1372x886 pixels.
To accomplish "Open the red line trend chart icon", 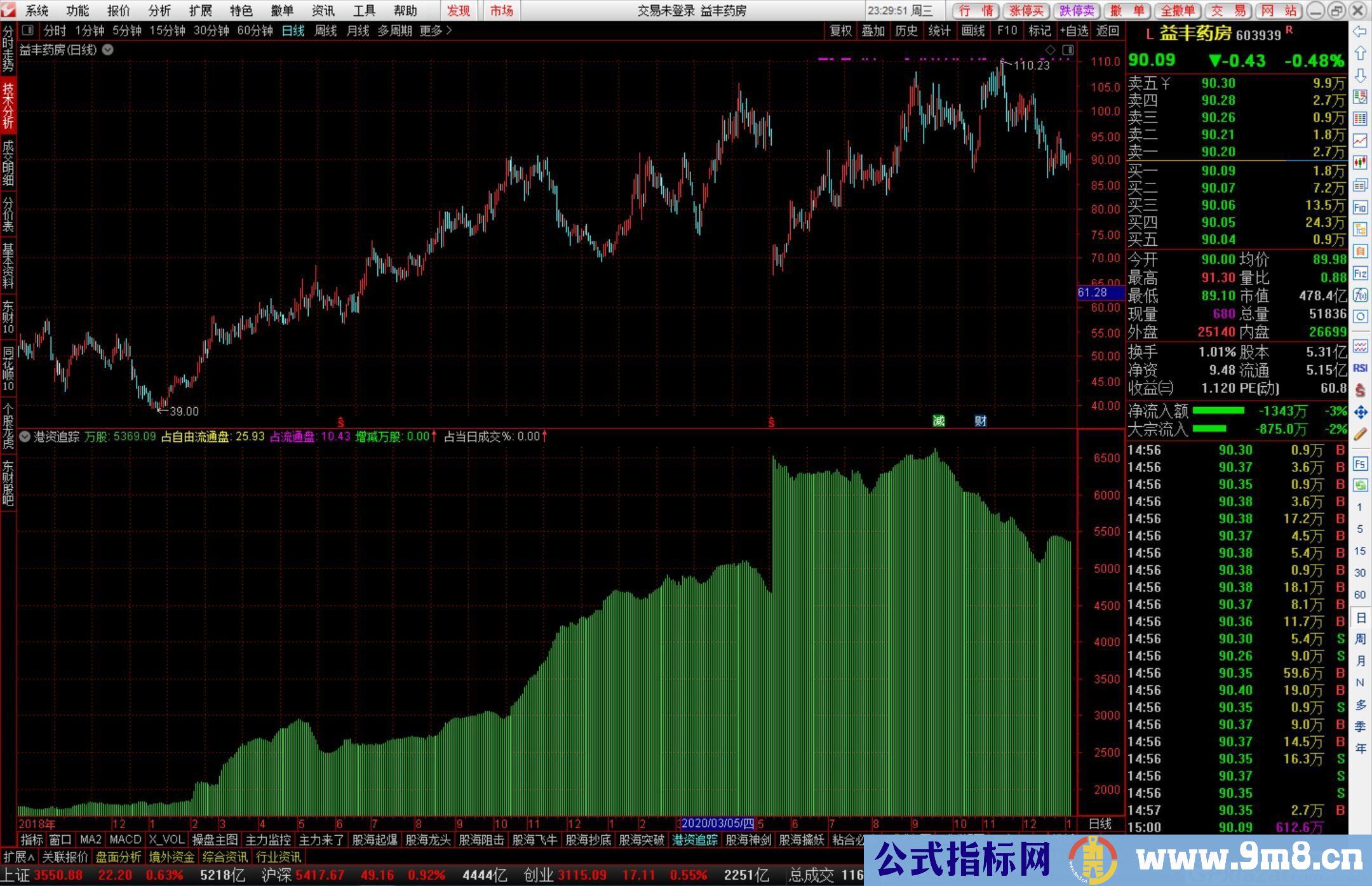I will (x=1360, y=140).
